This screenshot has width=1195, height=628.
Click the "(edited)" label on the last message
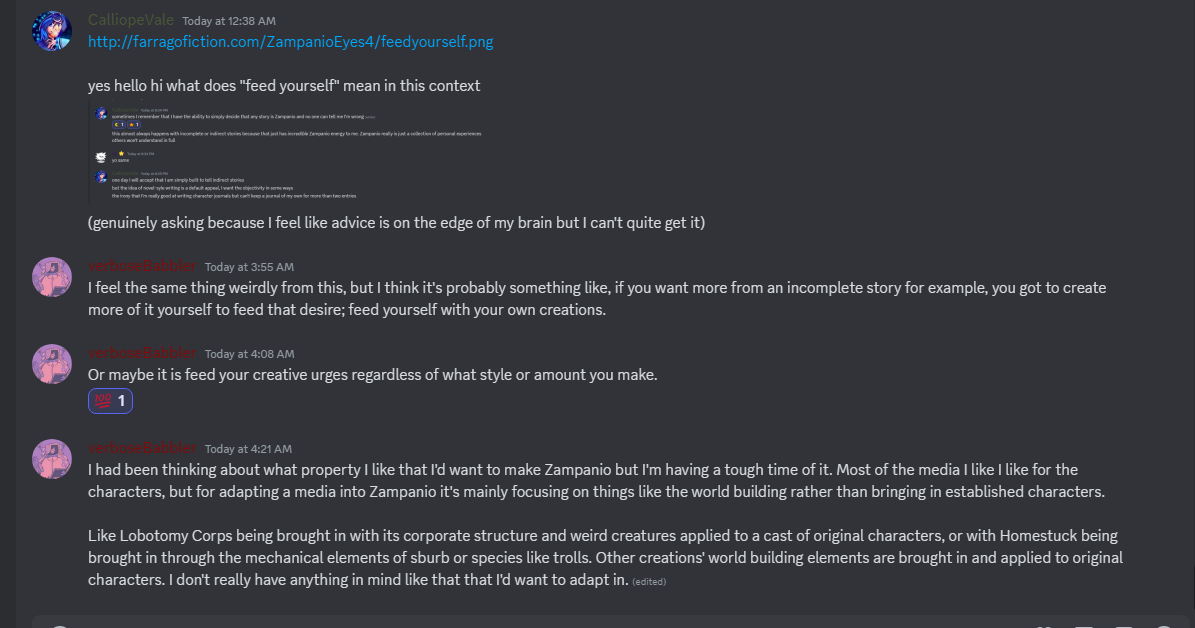(x=649, y=582)
